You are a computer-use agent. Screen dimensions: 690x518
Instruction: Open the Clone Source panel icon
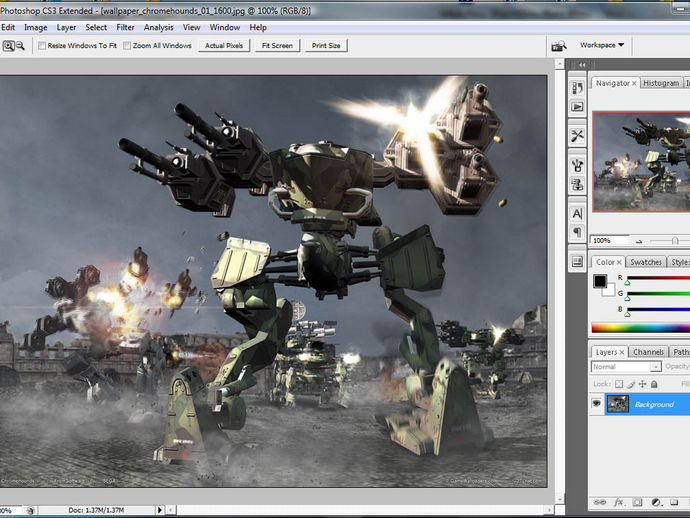(577, 185)
